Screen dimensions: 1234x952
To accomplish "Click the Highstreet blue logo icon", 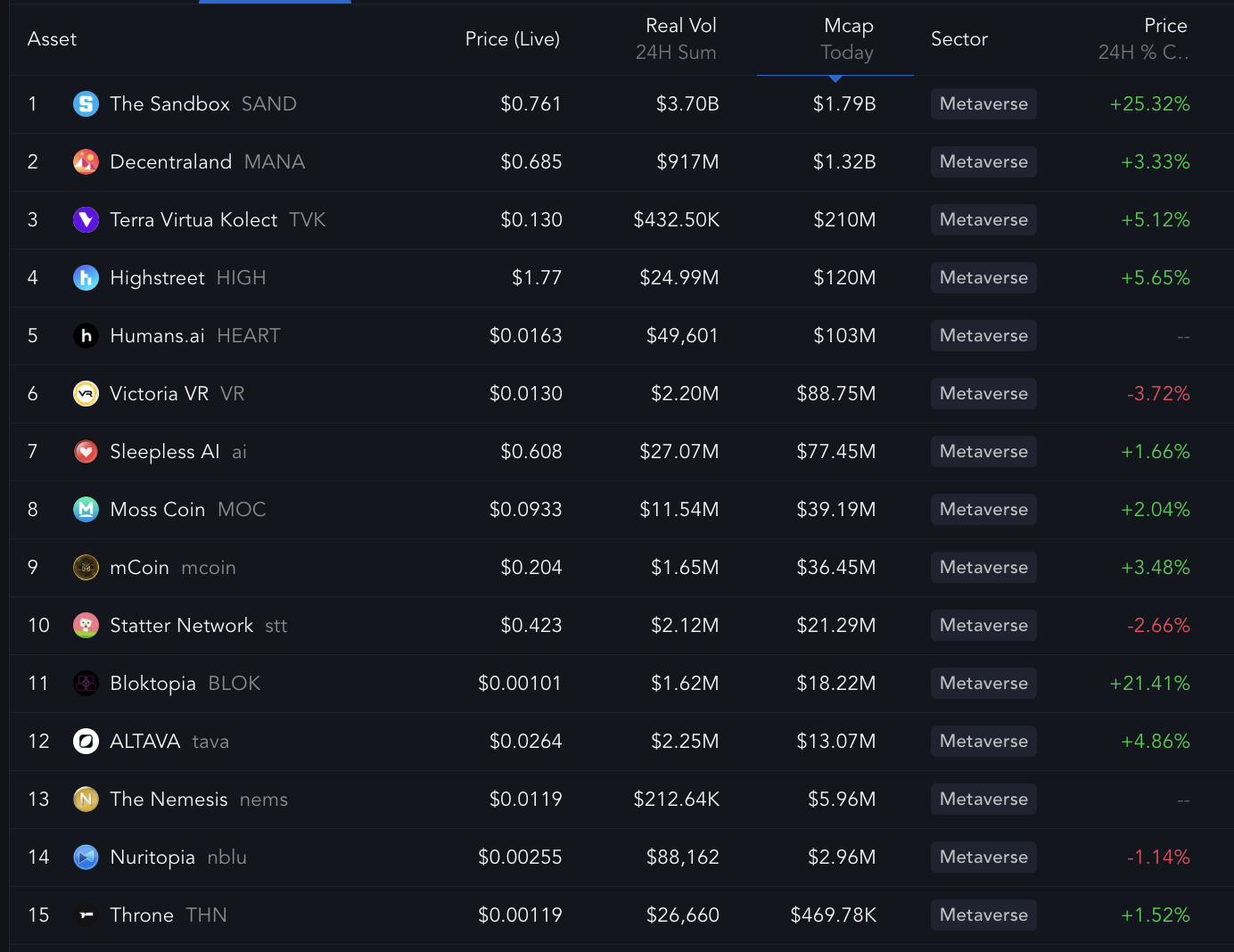I will point(86,278).
